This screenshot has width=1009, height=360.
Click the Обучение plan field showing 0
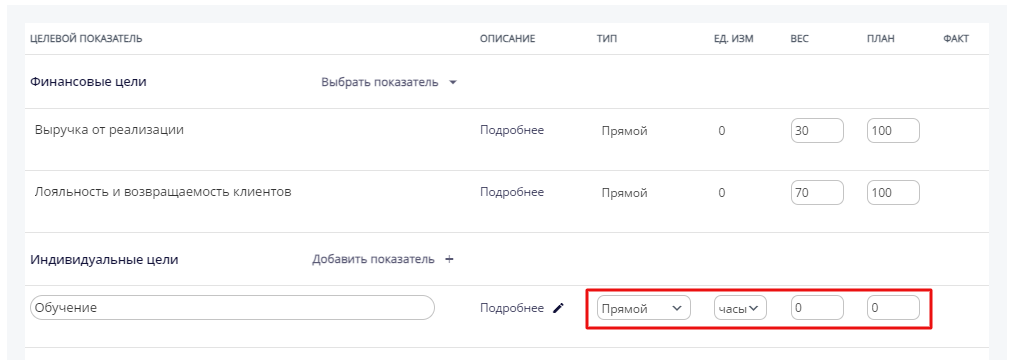pyautogui.click(x=893, y=308)
